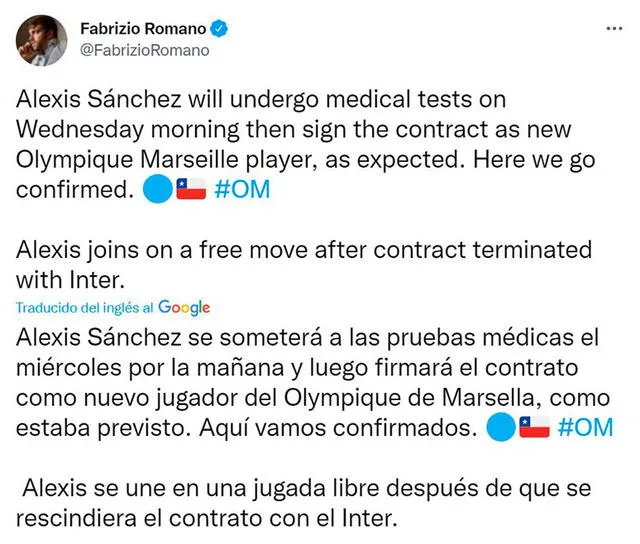The image size is (640, 544).
Task: Click the Google logo
Action: pos(184,308)
